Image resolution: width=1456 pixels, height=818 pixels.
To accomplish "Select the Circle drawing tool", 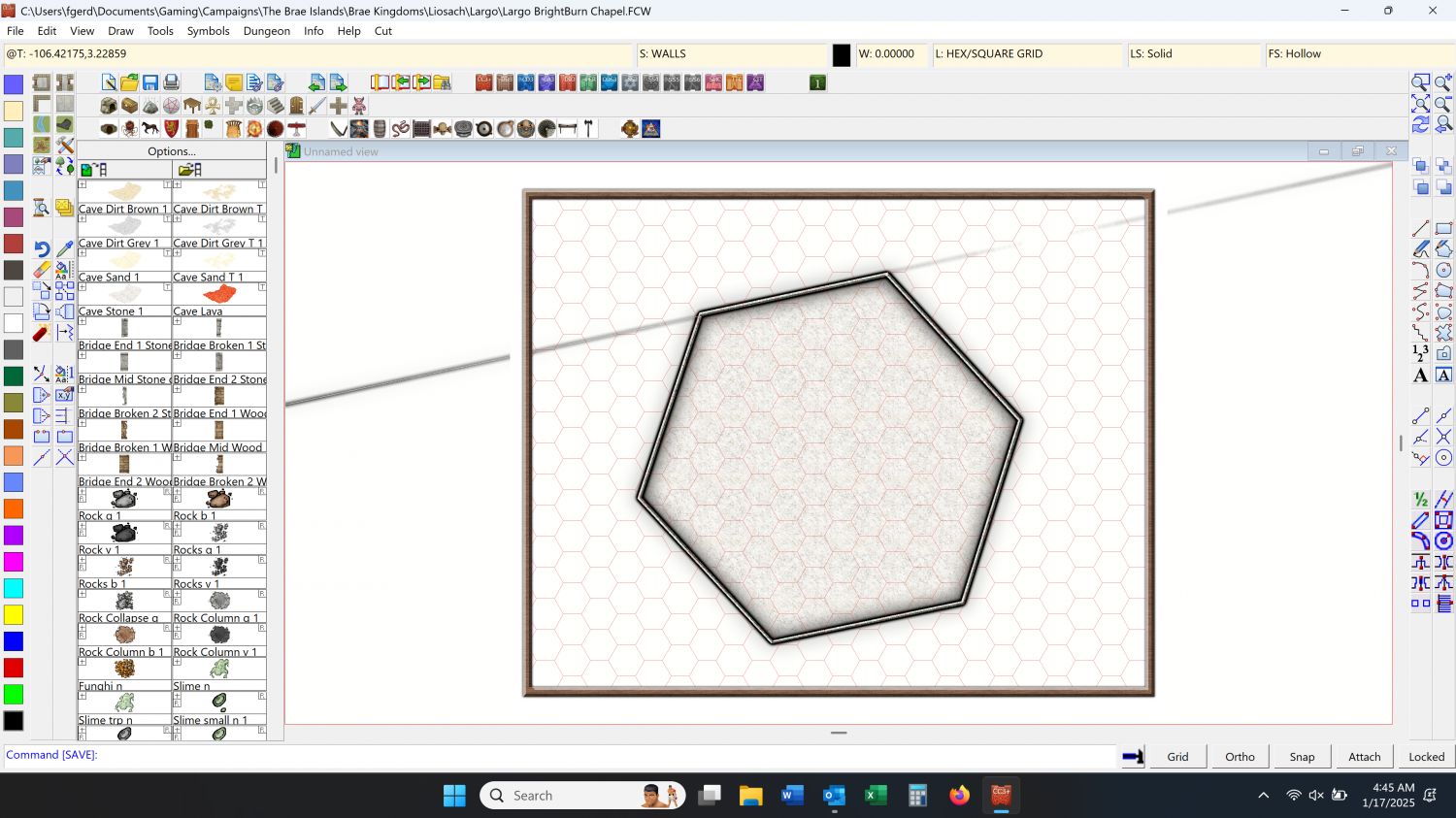I will [x=1443, y=270].
